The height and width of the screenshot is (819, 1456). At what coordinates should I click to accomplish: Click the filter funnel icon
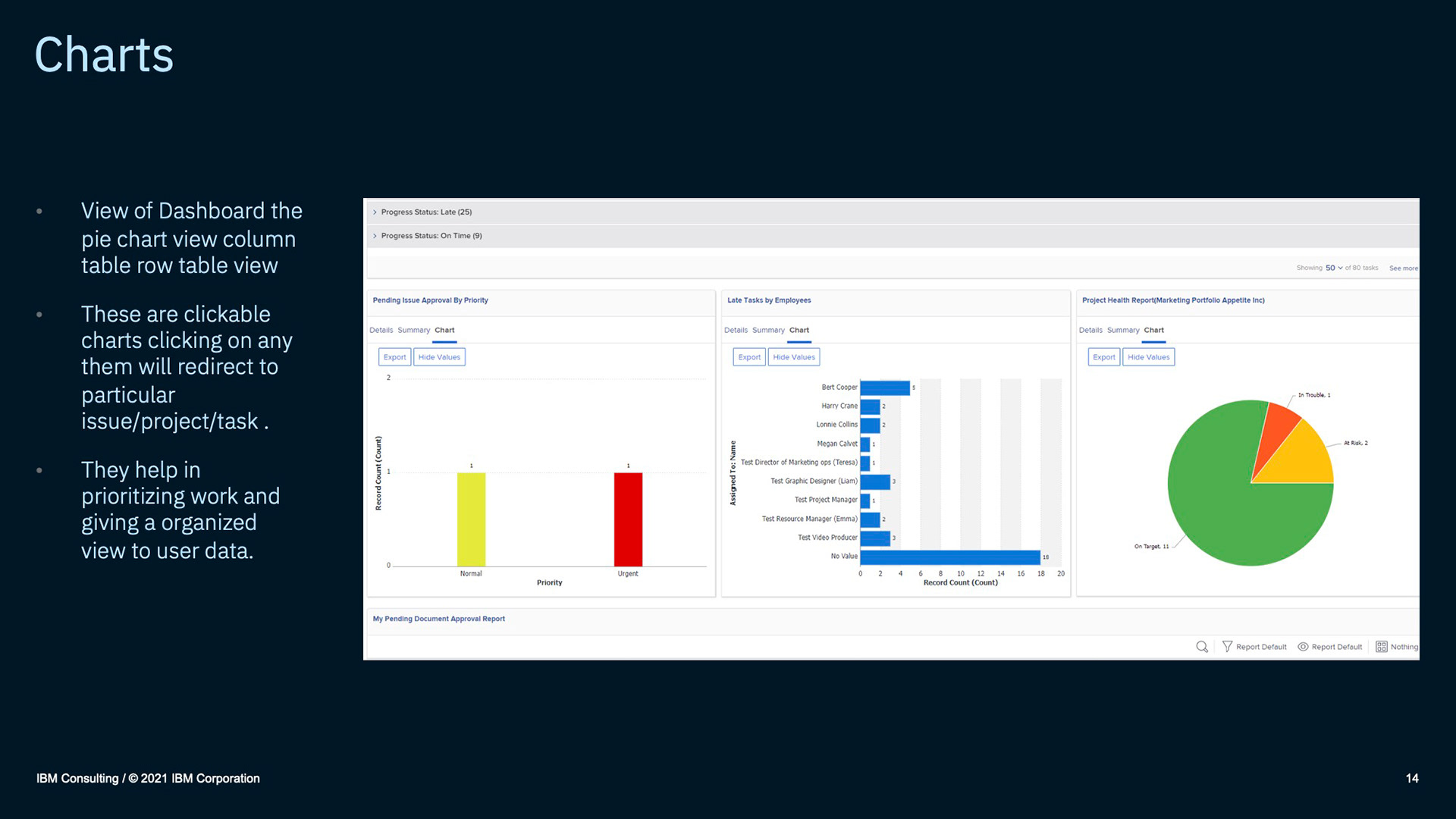pos(1227,647)
